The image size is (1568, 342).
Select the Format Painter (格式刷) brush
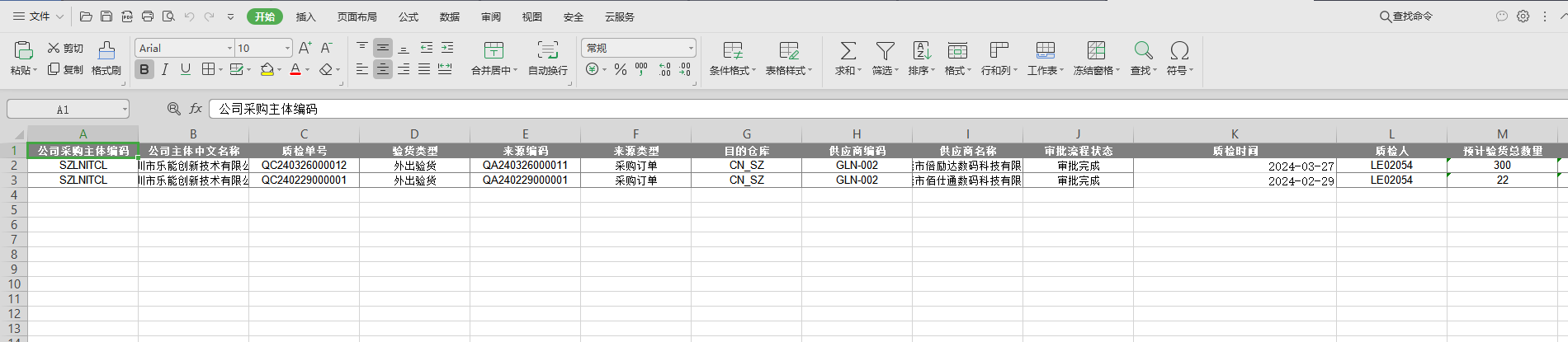click(x=106, y=50)
